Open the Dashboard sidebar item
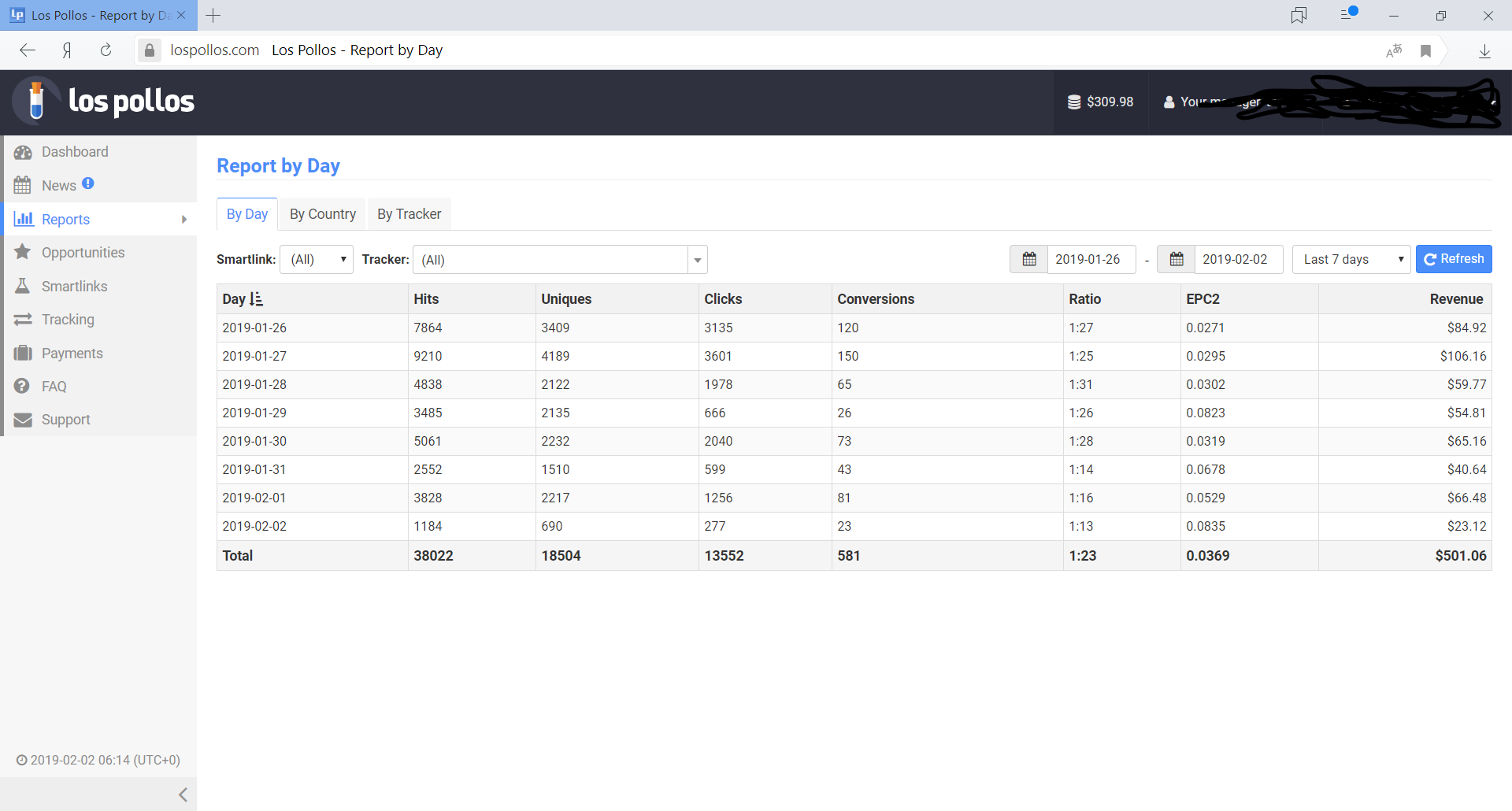 (74, 152)
